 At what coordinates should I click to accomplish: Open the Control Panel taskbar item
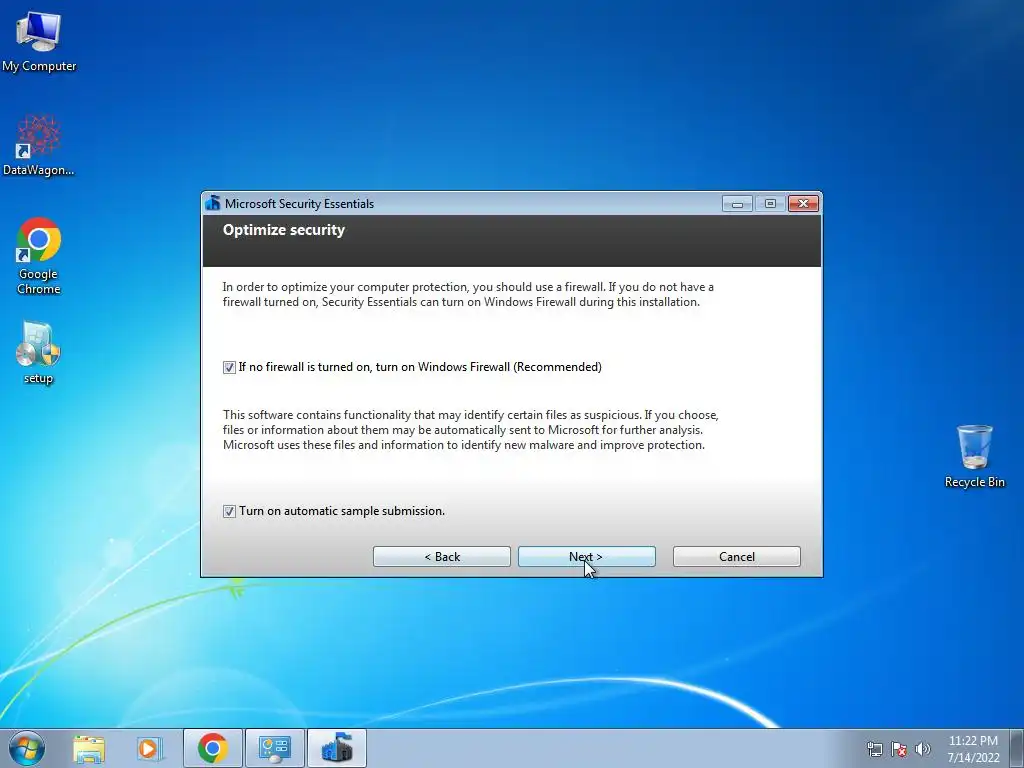click(275, 748)
